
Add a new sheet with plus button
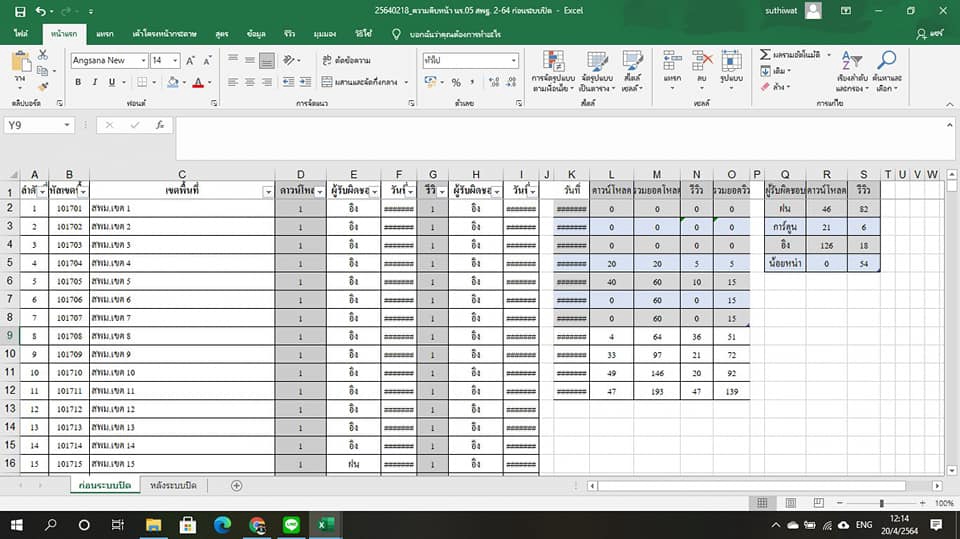(x=236, y=485)
